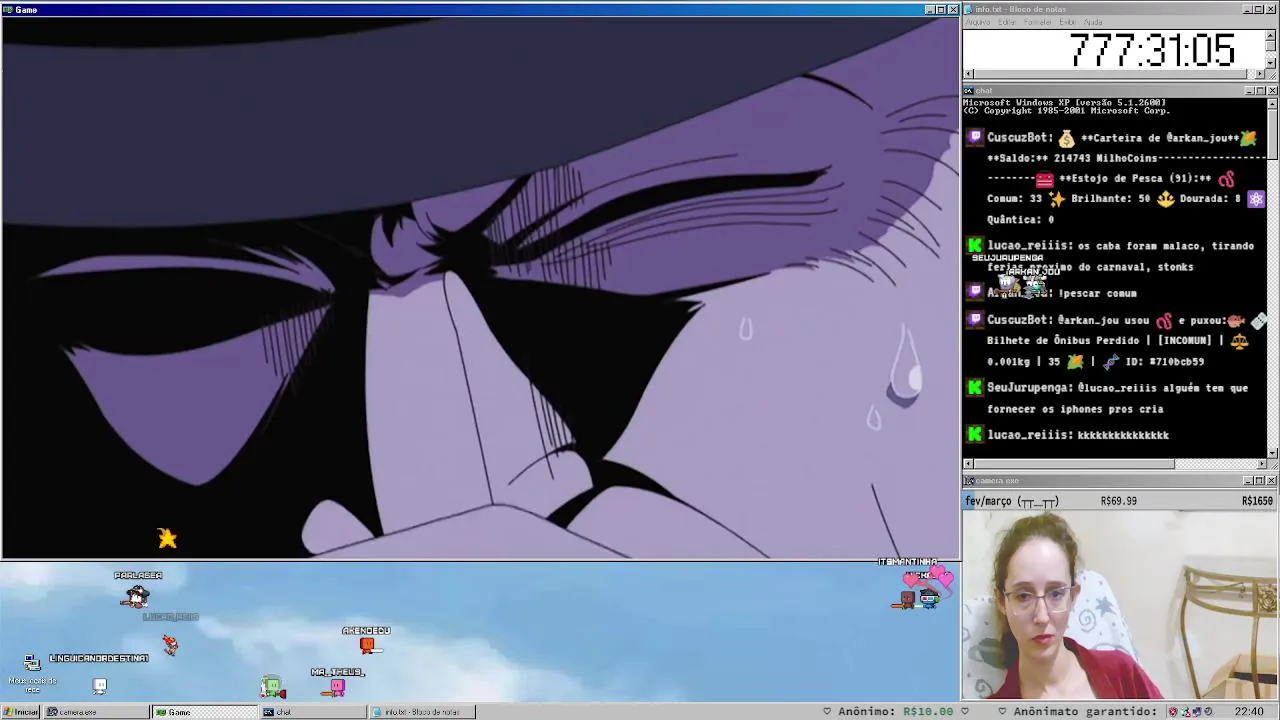This screenshot has height=720, width=1280.
Task: Maximize the chat window
Action: 1259,91
